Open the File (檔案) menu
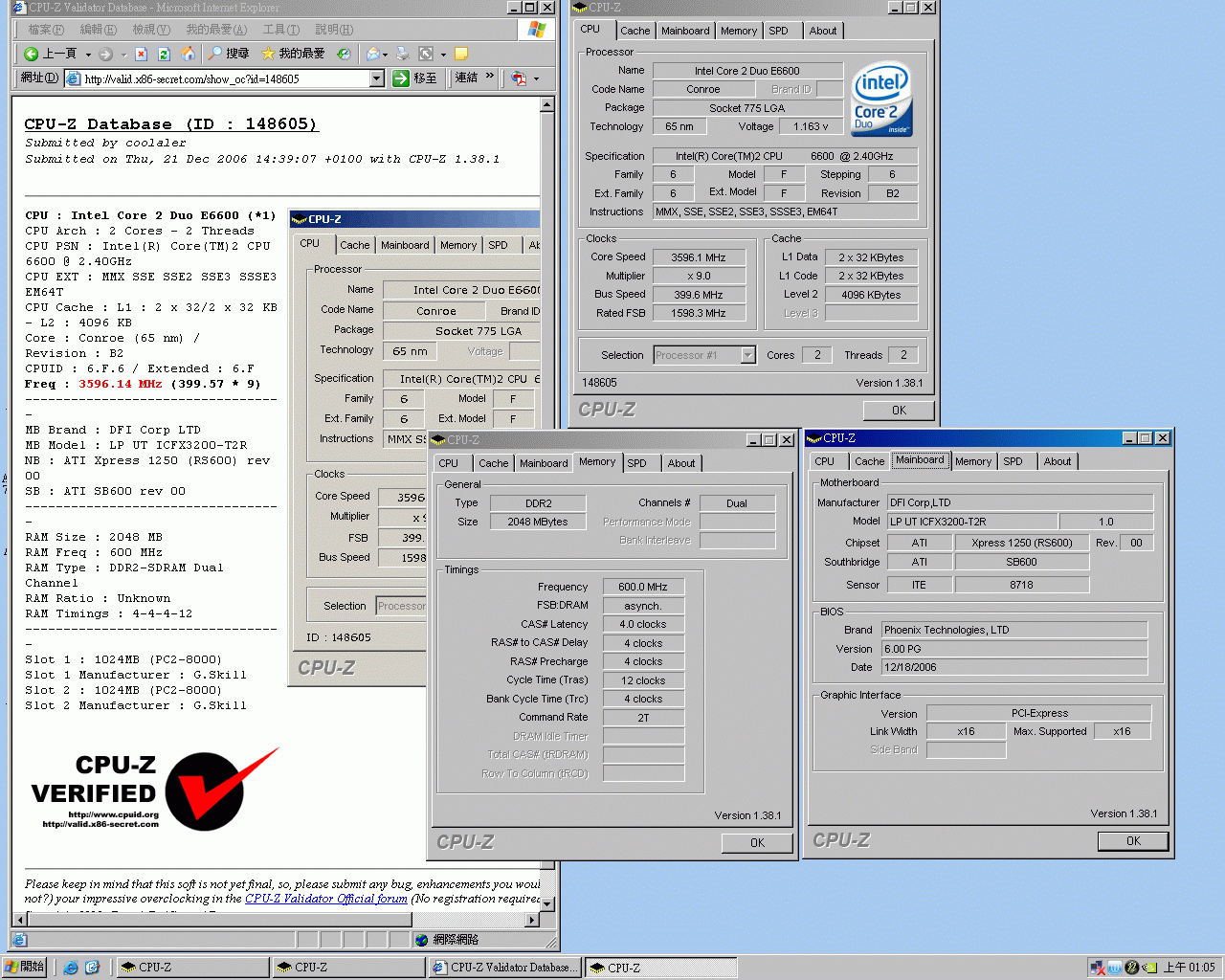 coord(45,30)
